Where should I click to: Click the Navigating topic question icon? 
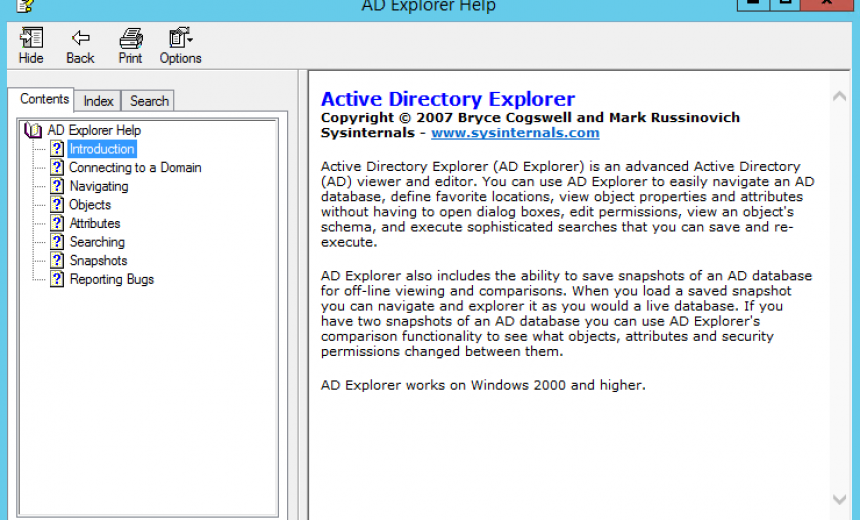click(57, 186)
